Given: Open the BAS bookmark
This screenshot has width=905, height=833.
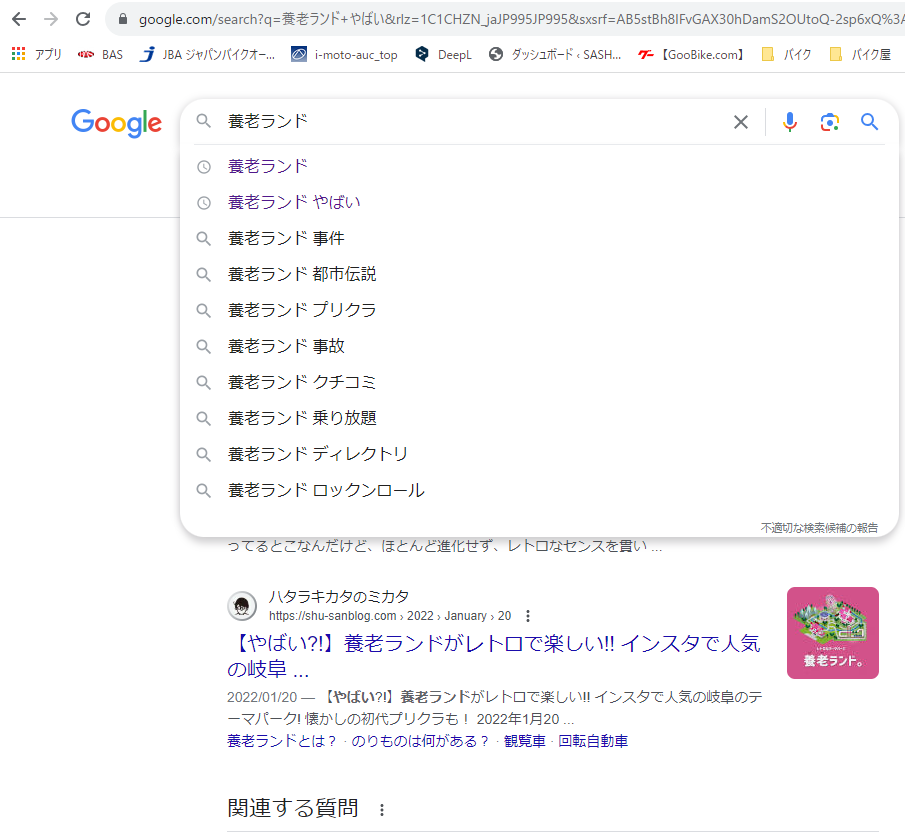Looking at the screenshot, I should 100,54.
